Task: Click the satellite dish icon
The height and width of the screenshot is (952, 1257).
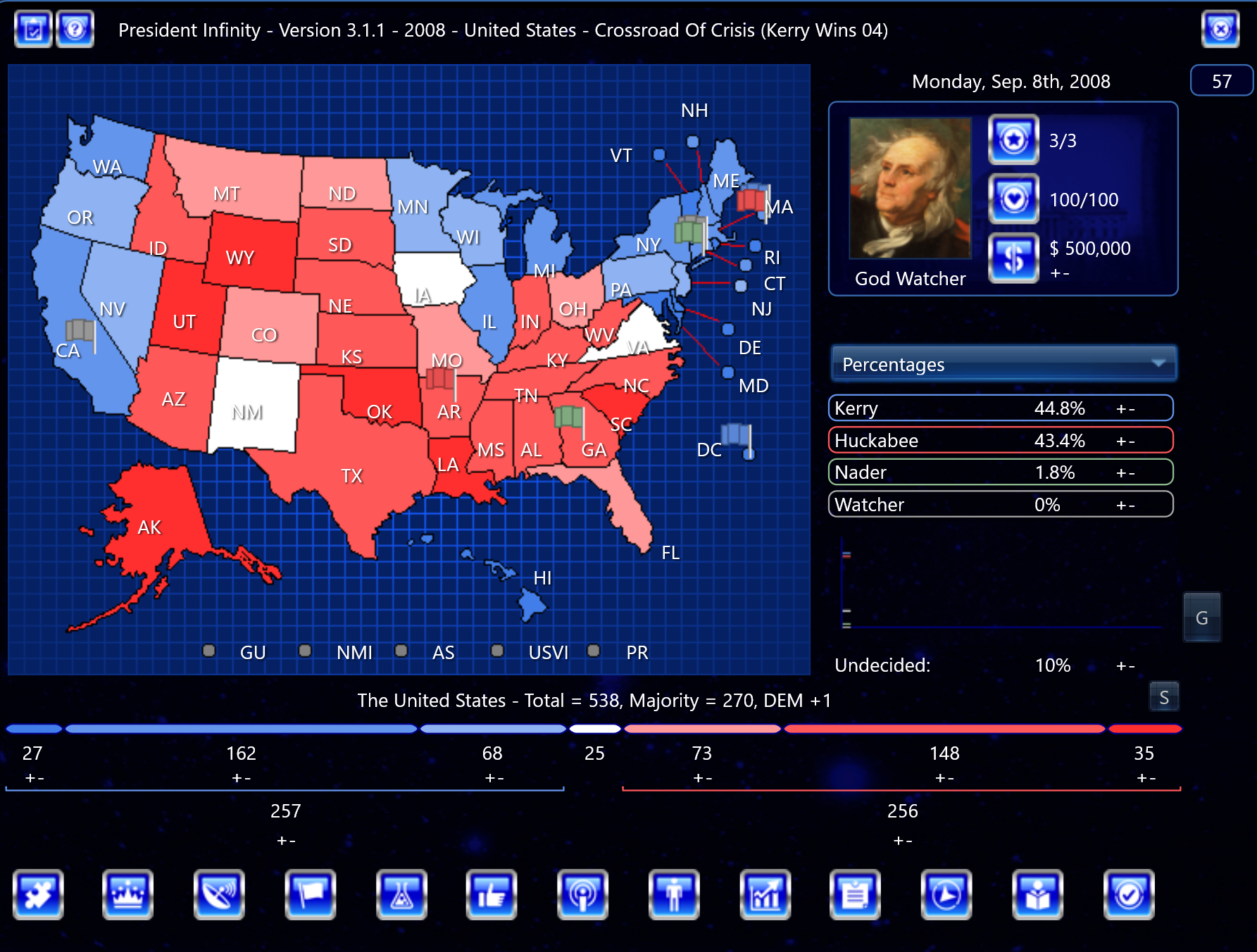Action: tap(219, 894)
